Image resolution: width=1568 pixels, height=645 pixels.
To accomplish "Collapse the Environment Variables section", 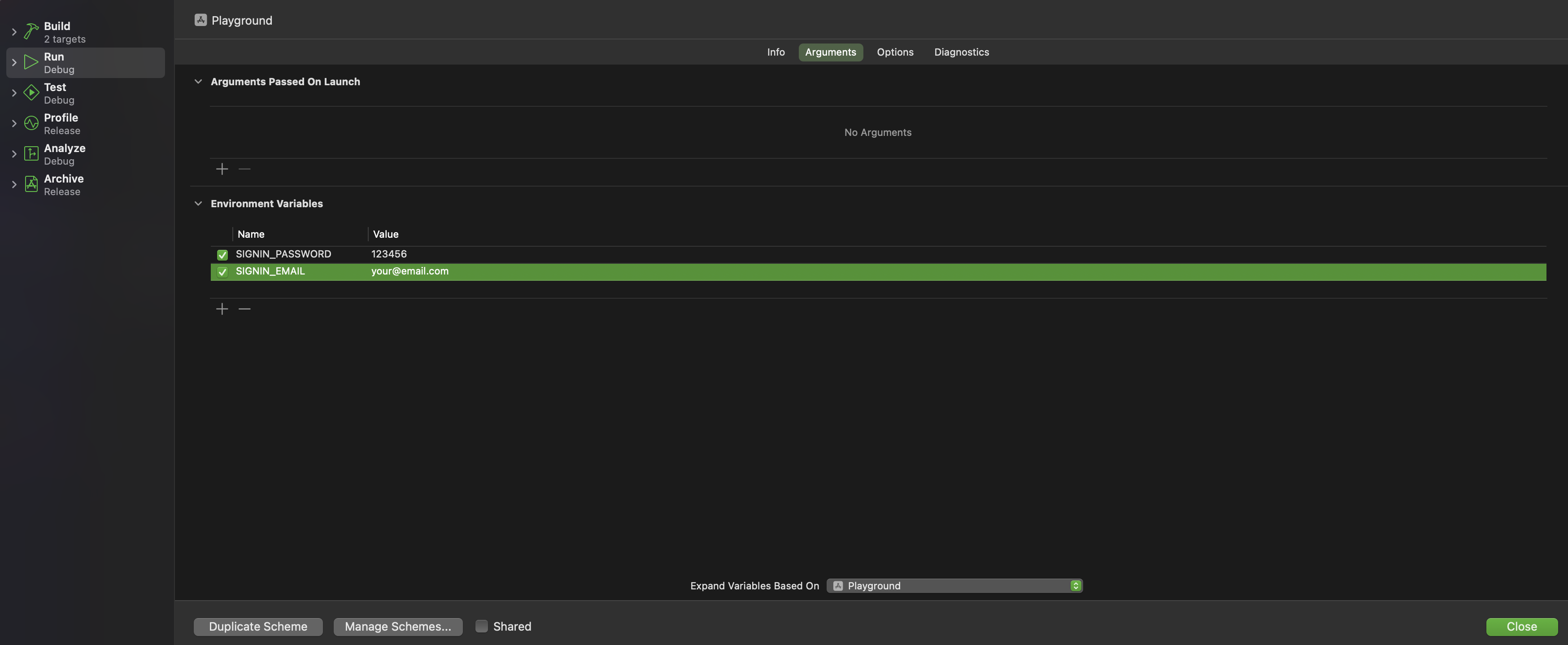I will (x=198, y=203).
